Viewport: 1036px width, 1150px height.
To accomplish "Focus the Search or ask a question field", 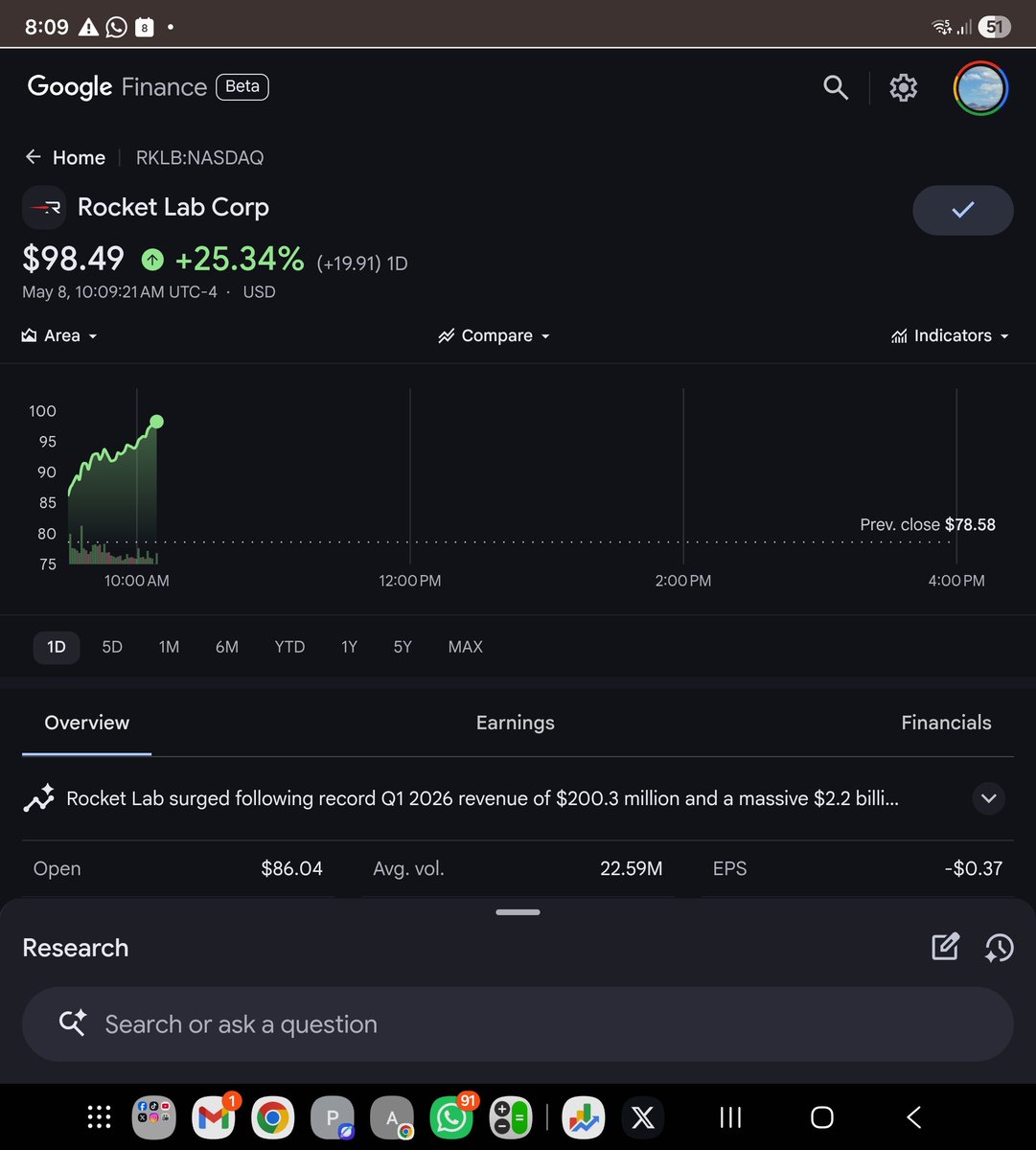I will click(518, 1024).
